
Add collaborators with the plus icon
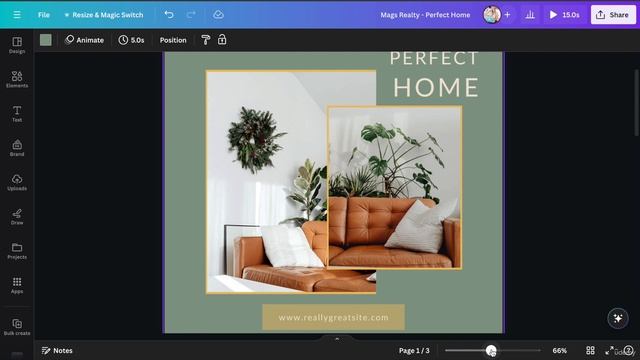507,15
